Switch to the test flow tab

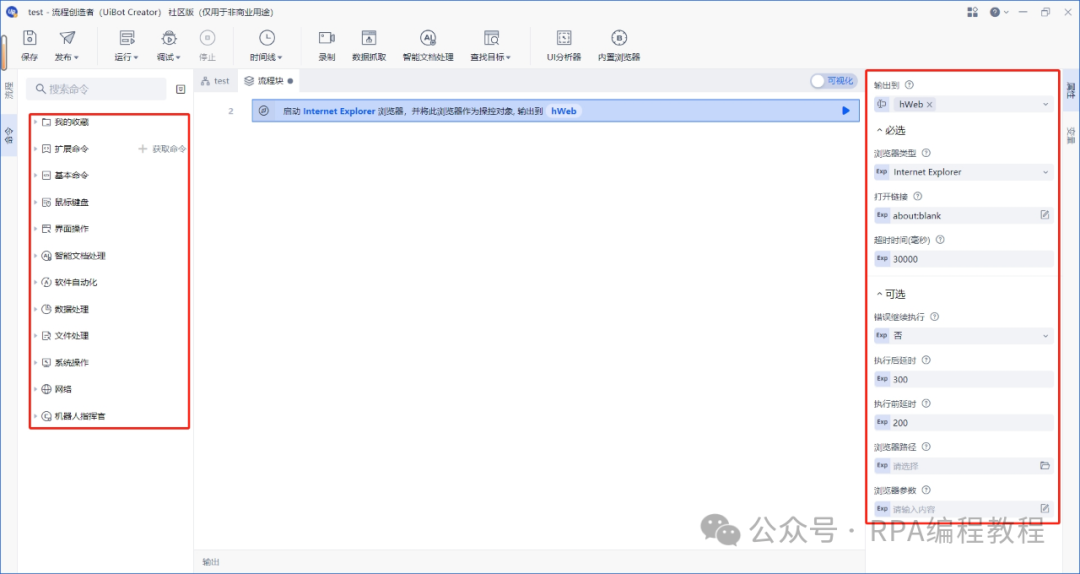(x=215, y=81)
